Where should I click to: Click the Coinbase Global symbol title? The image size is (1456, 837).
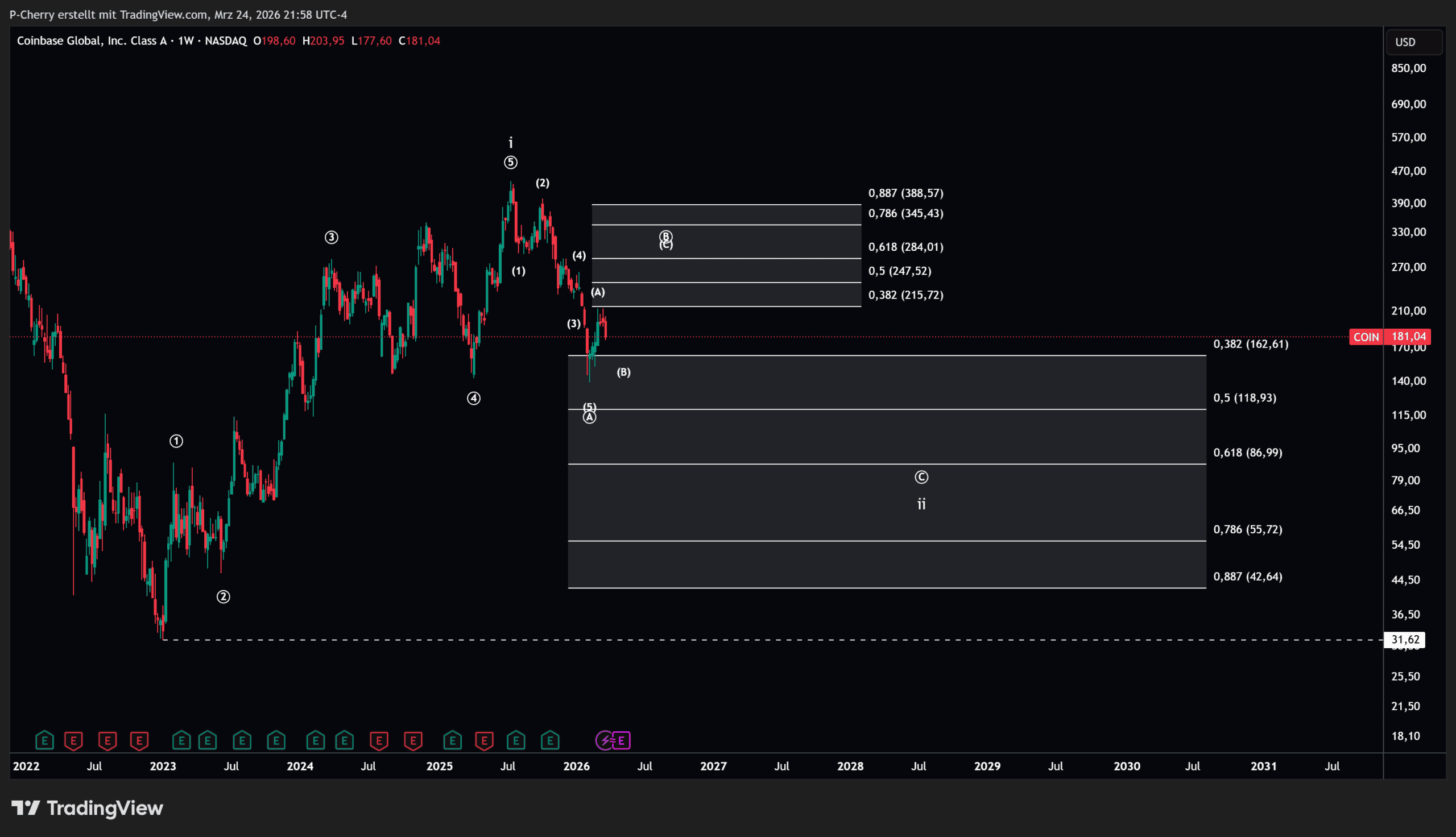click(92, 41)
